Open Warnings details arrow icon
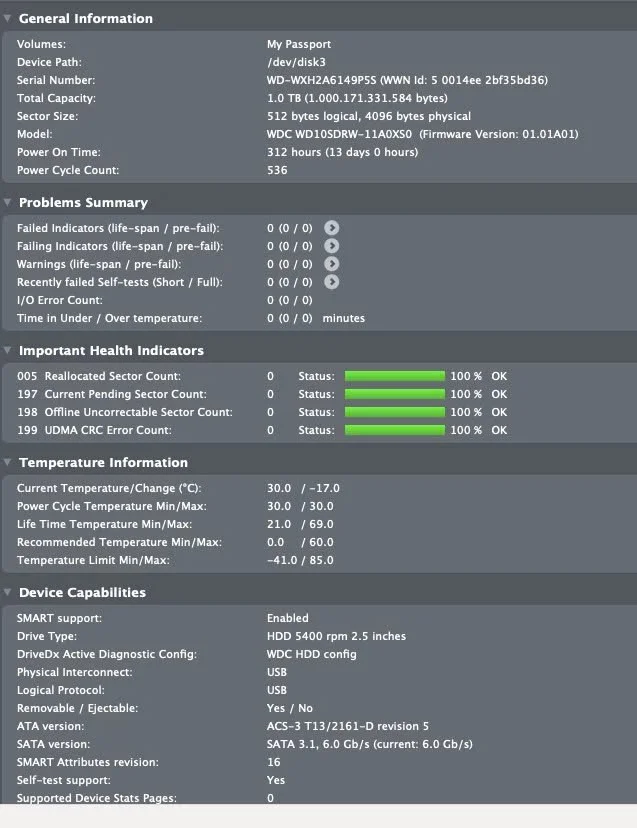This screenshot has height=828, width=637. (332, 264)
